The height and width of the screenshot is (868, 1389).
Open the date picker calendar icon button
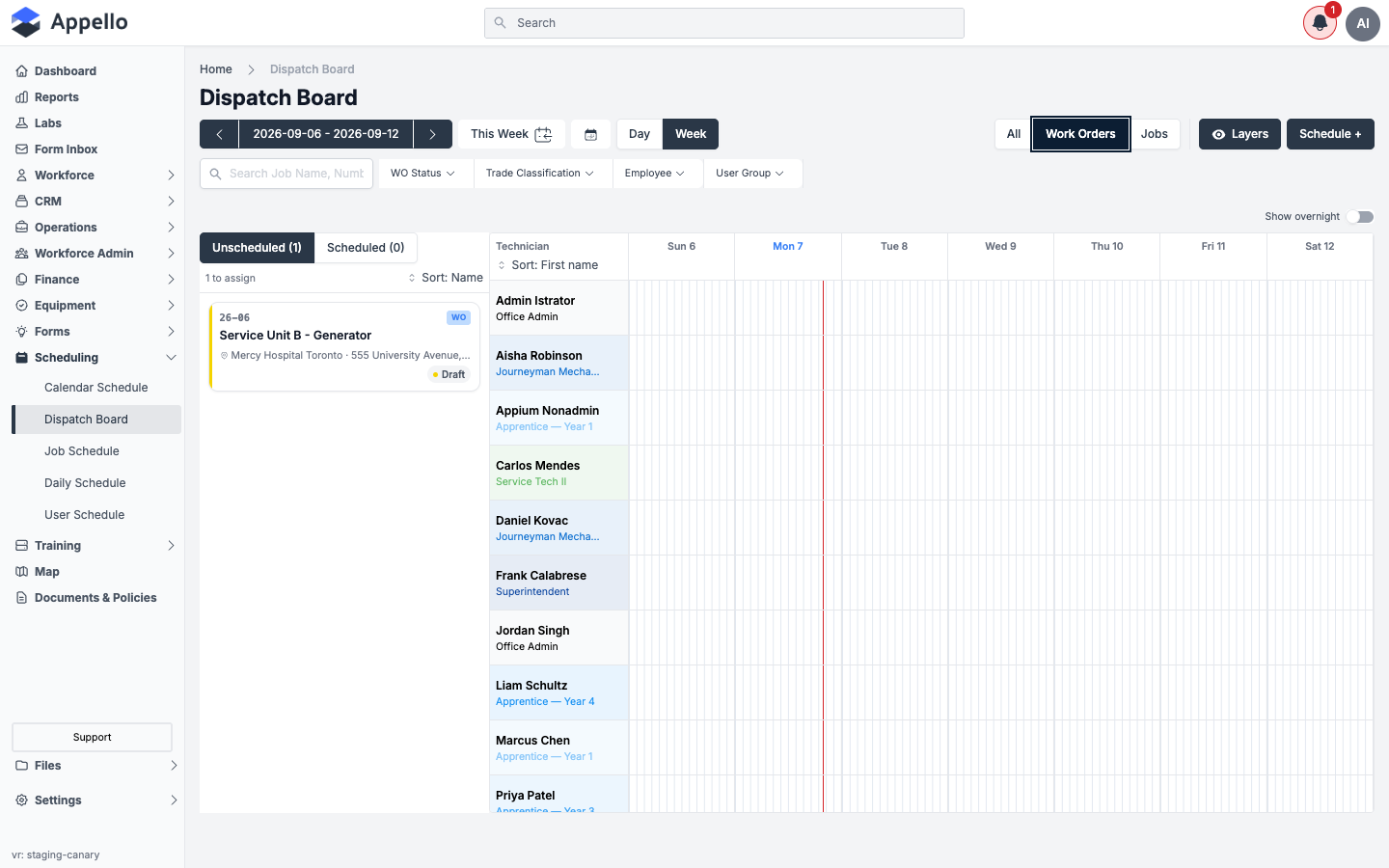pyautogui.click(x=590, y=134)
